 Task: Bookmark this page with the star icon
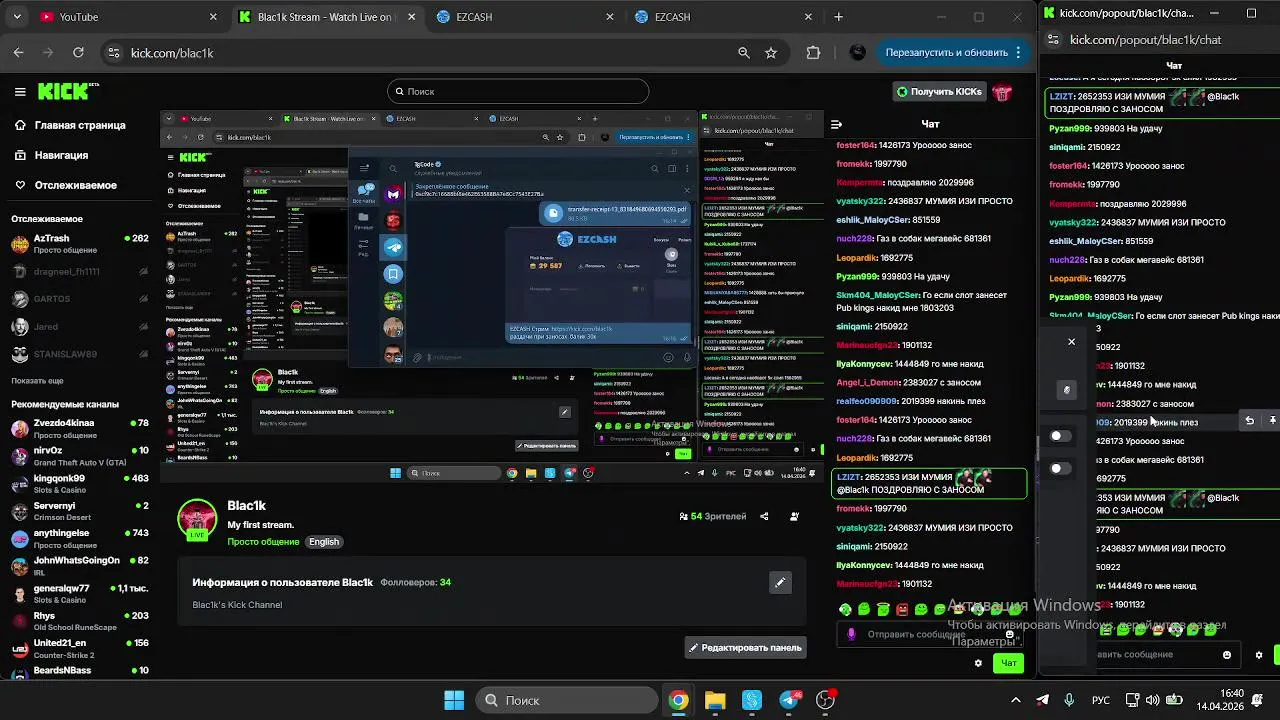pyautogui.click(x=771, y=53)
